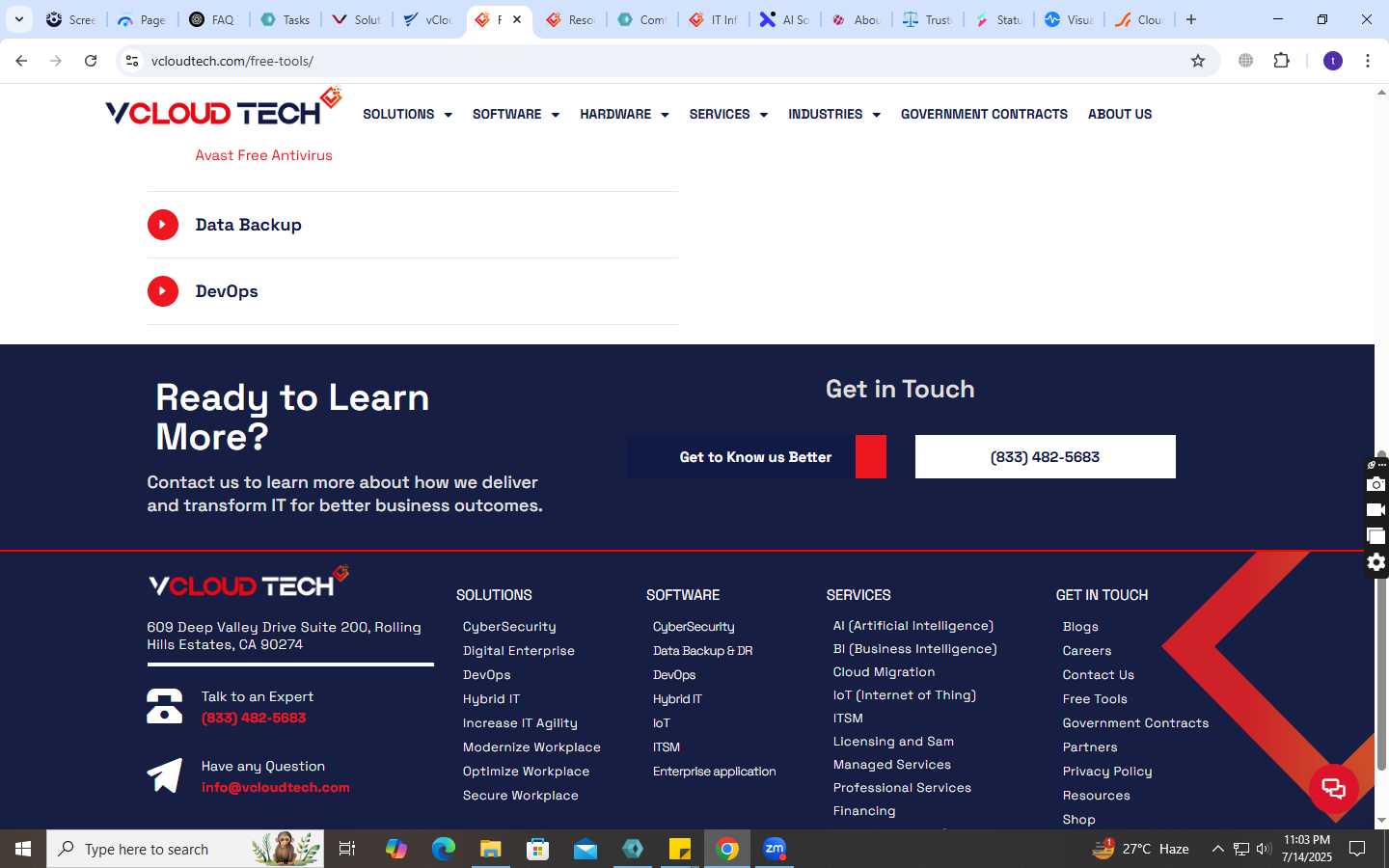Viewport: 1389px width, 868px height.
Task: Go to GOVERNMENT CONTRACTS page
Action: 984,114
